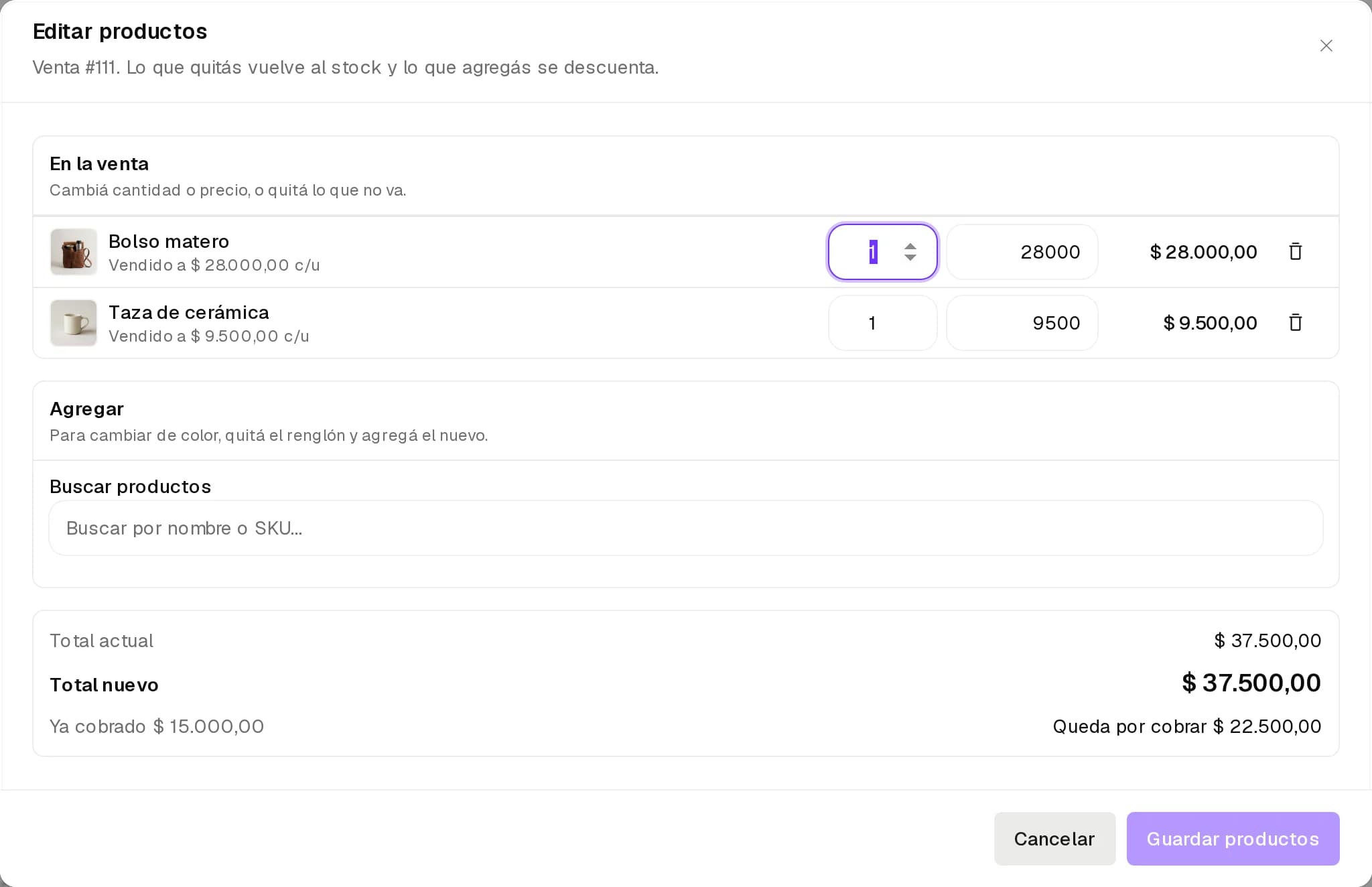This screenshot has height=887, width=1372.
Task: Click the $ 28.000,00 row subtotal
Action: click(1203, 252)
